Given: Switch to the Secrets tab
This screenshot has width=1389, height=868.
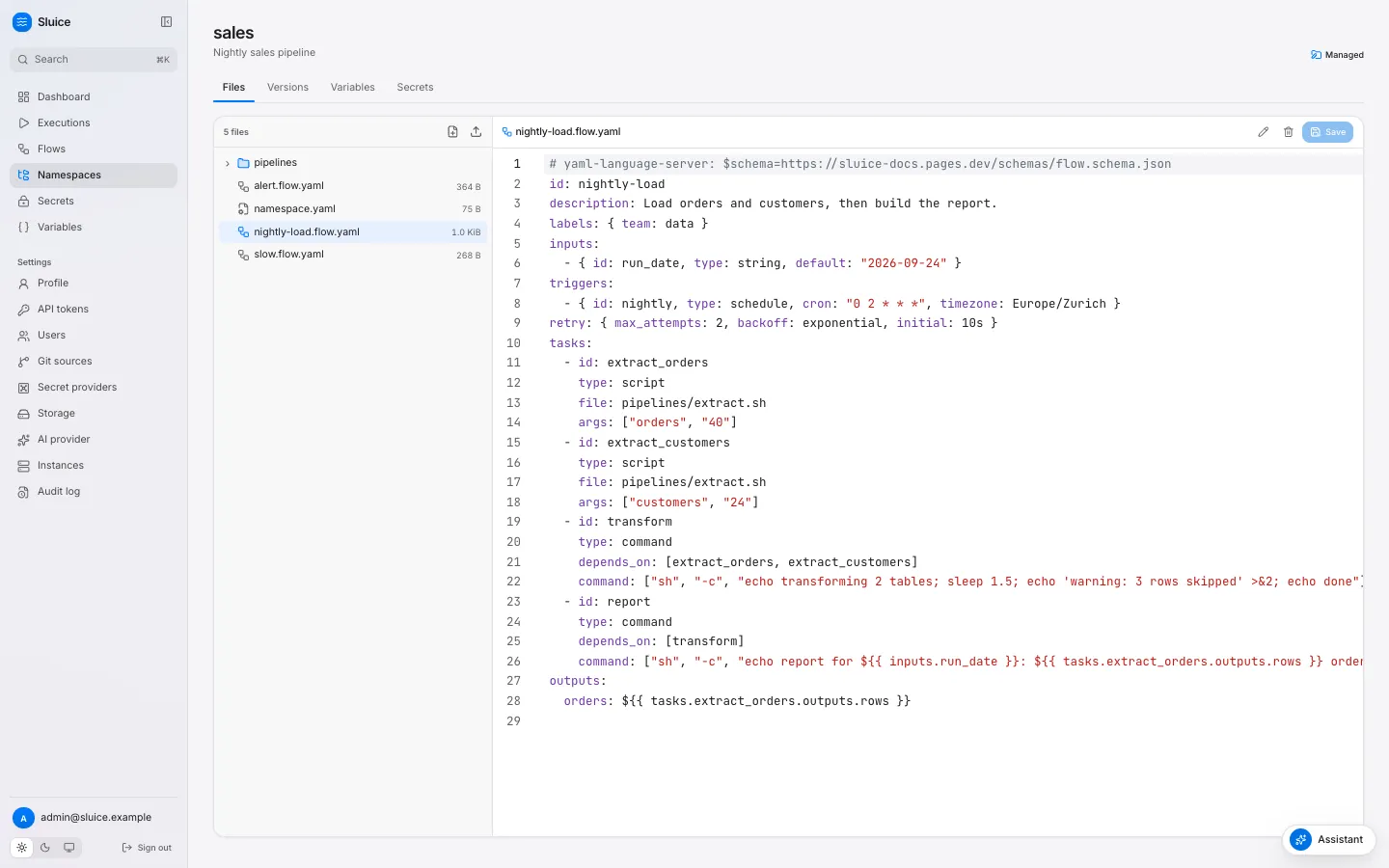Looking at the screenshot, I should click(415, 87).
